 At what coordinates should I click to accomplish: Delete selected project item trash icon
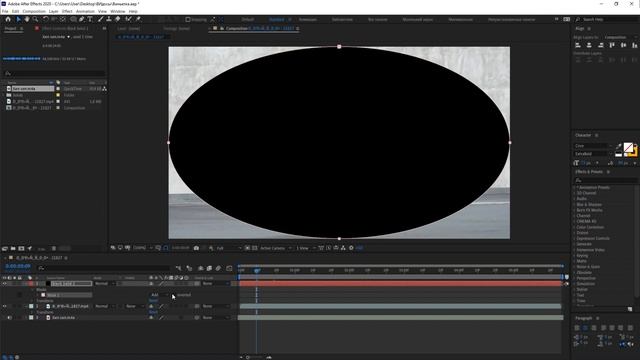point(54,248)
